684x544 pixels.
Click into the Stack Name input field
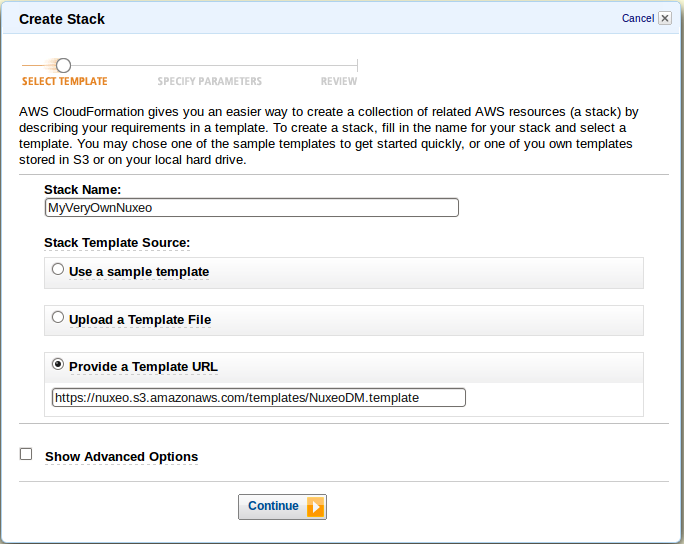click(252, 208)
